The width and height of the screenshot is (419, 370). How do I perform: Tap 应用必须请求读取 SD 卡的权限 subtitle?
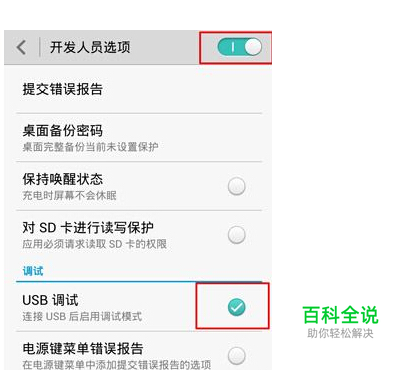coord(94,244)
